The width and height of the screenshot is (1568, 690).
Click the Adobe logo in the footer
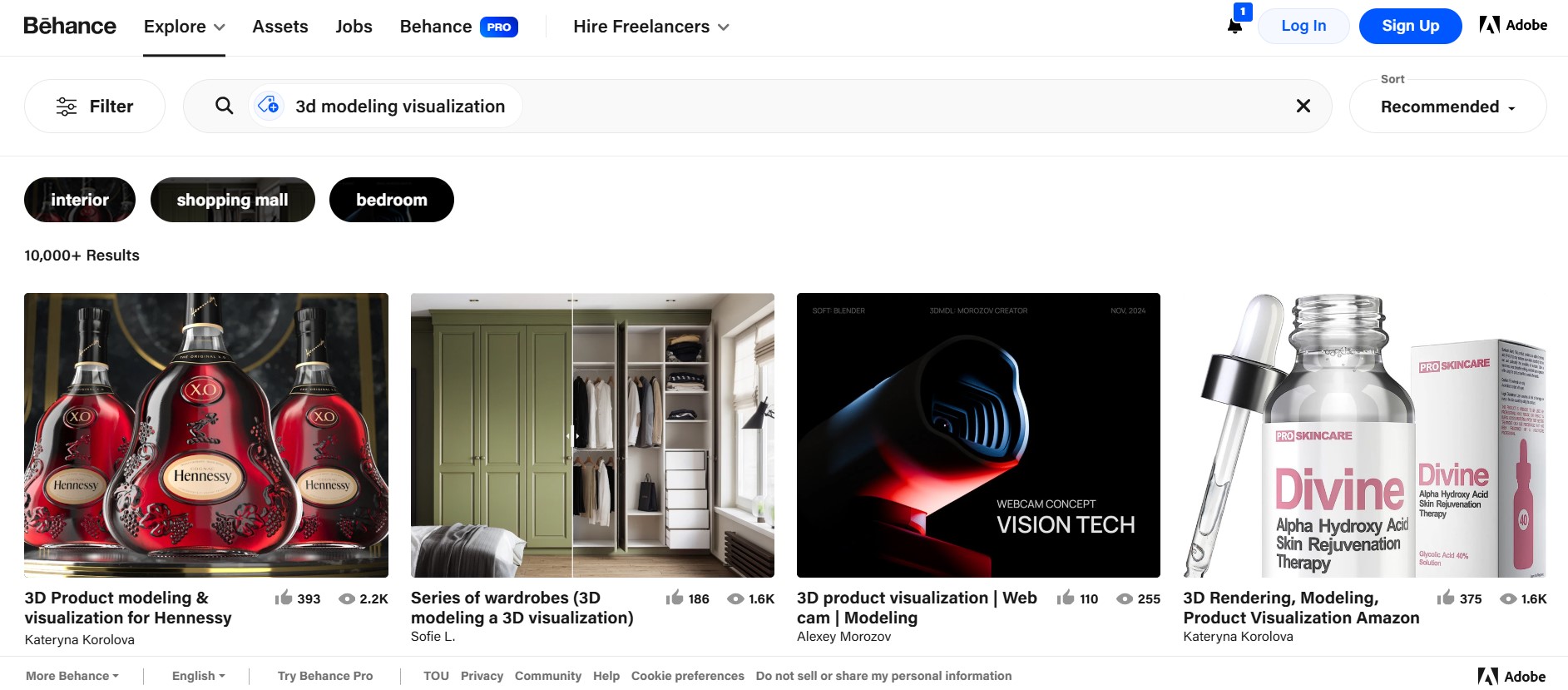pos(1511,677)
